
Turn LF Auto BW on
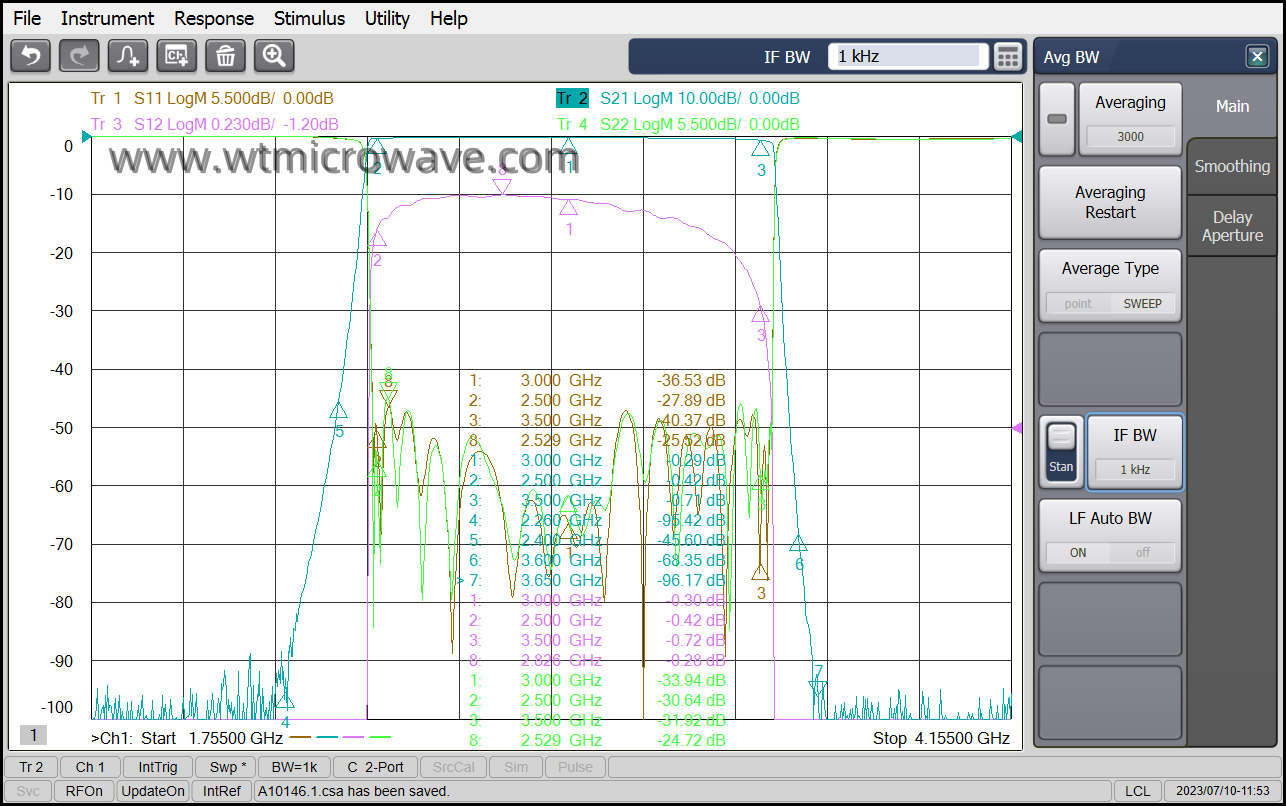(x=1078, y=552)
